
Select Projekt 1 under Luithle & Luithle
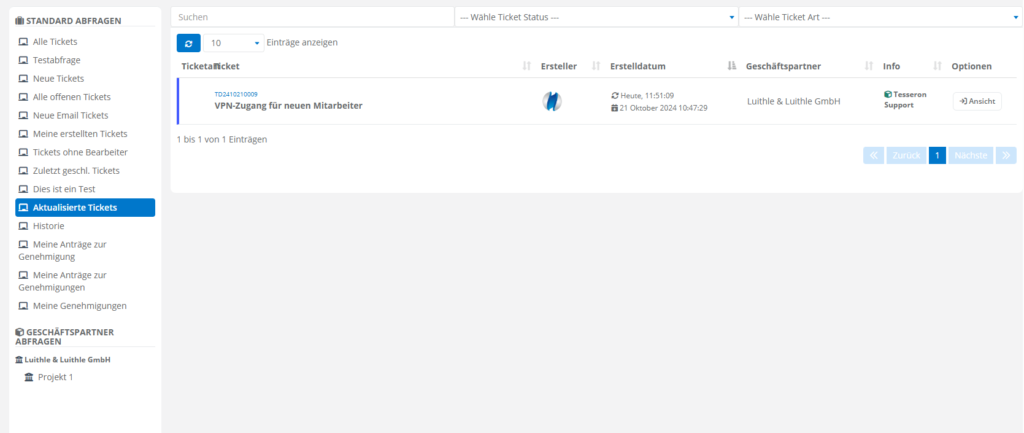click(x=55, y=377)
